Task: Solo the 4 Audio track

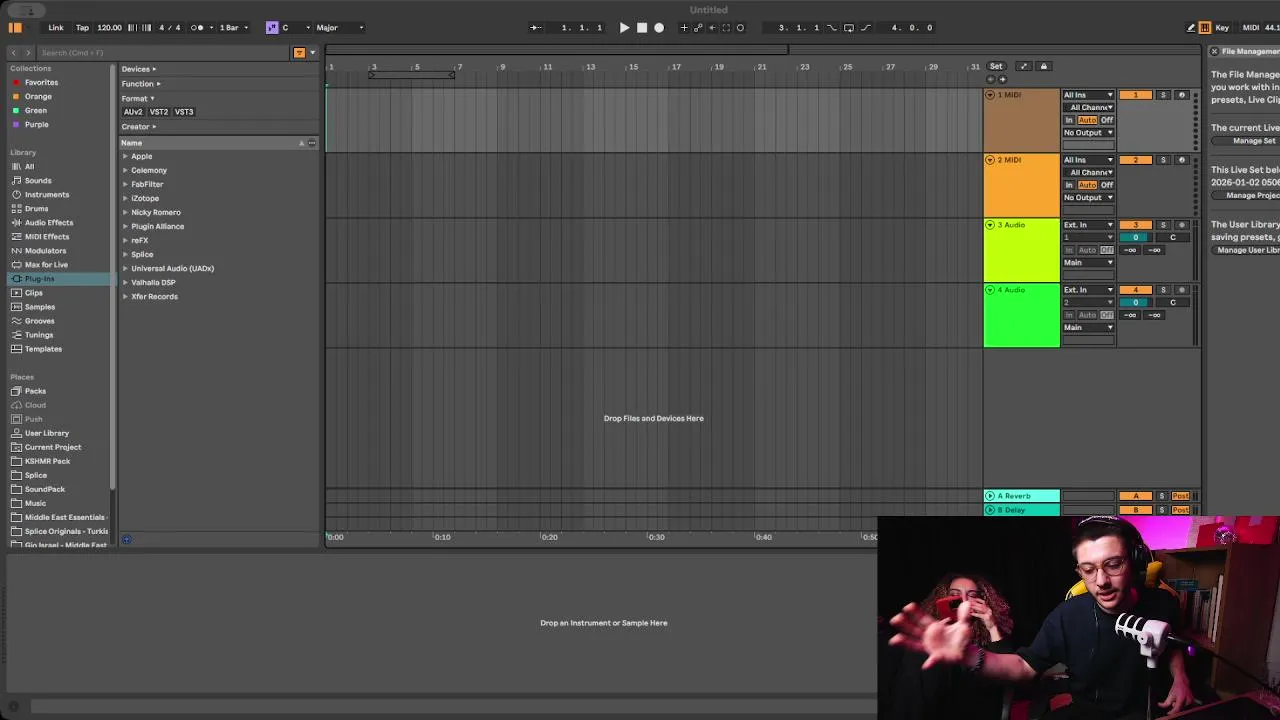Action: (x=1163, y=290)
